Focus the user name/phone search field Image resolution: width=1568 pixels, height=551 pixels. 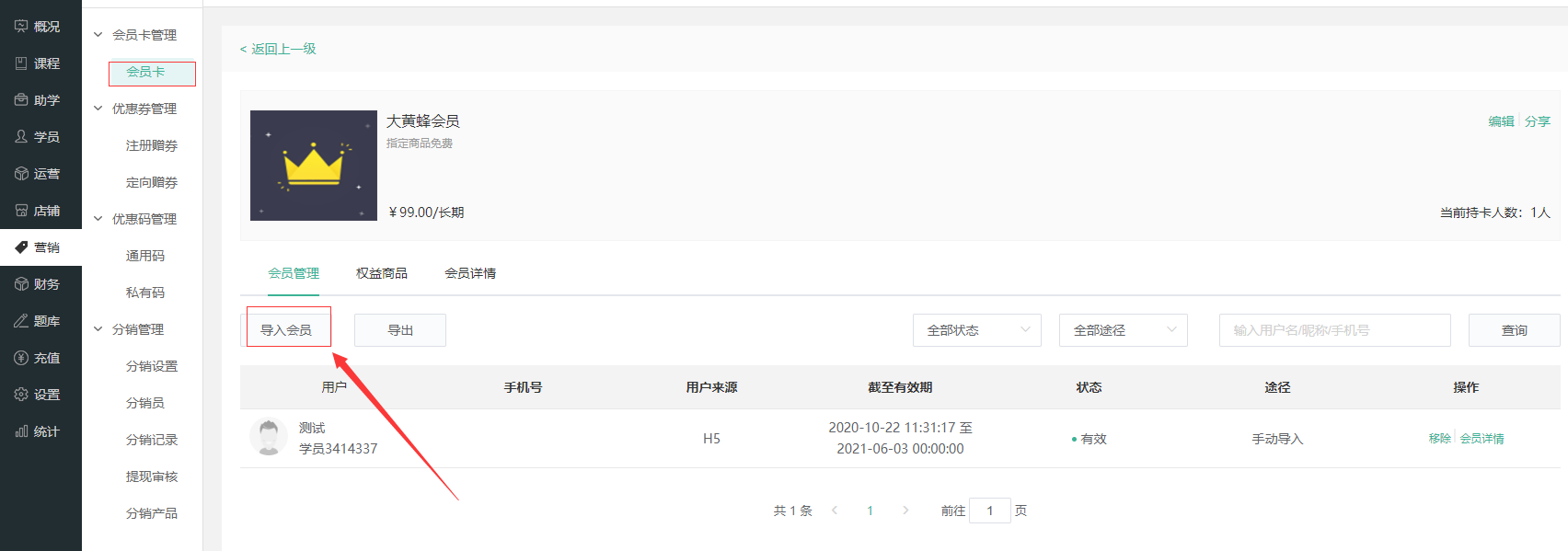point(1335,330)
